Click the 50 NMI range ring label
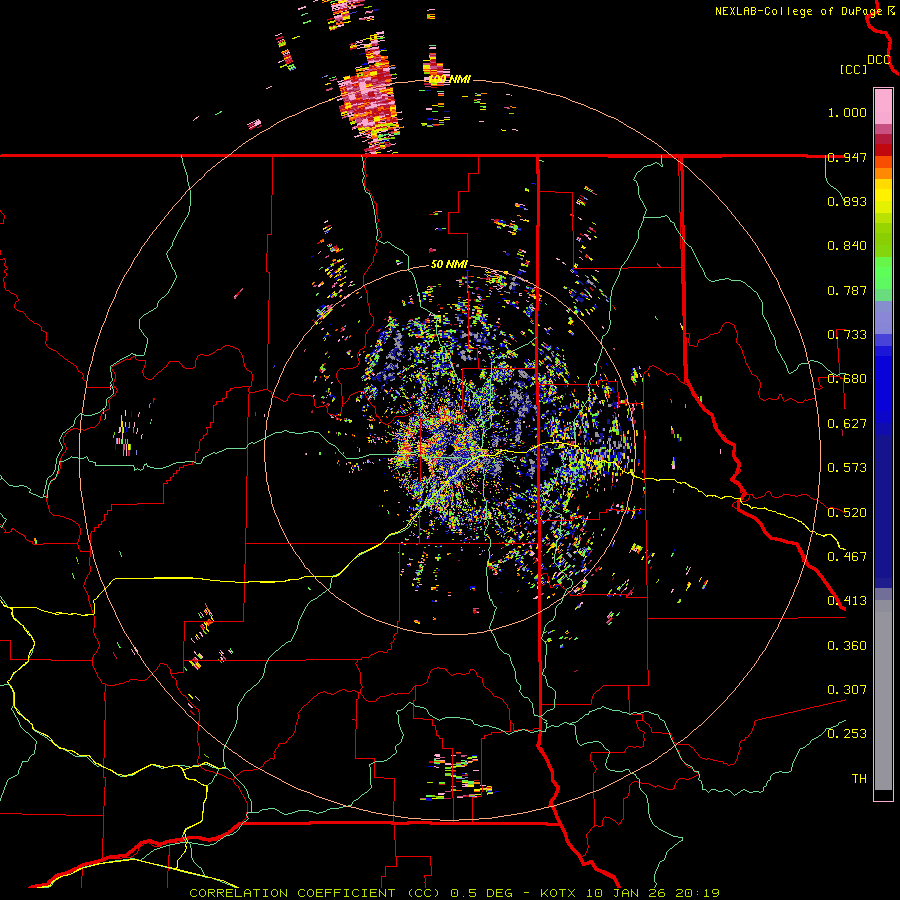 [449, 264]
